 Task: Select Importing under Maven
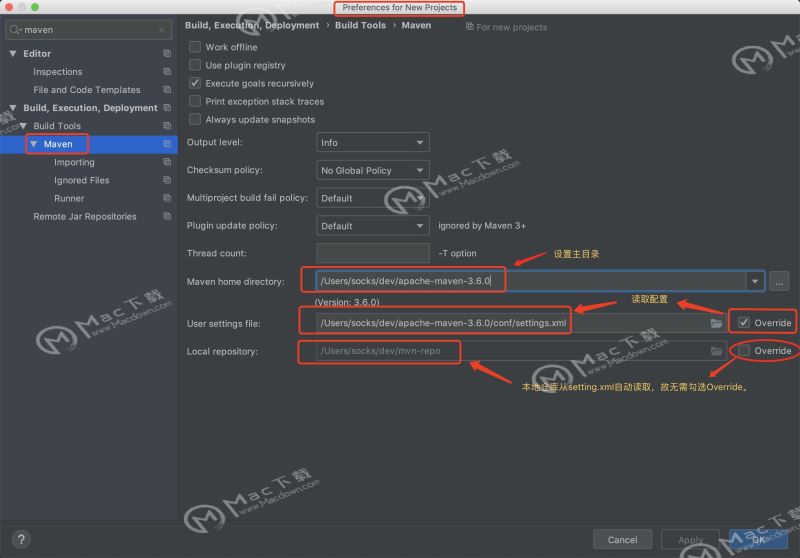tap(74, 162)
